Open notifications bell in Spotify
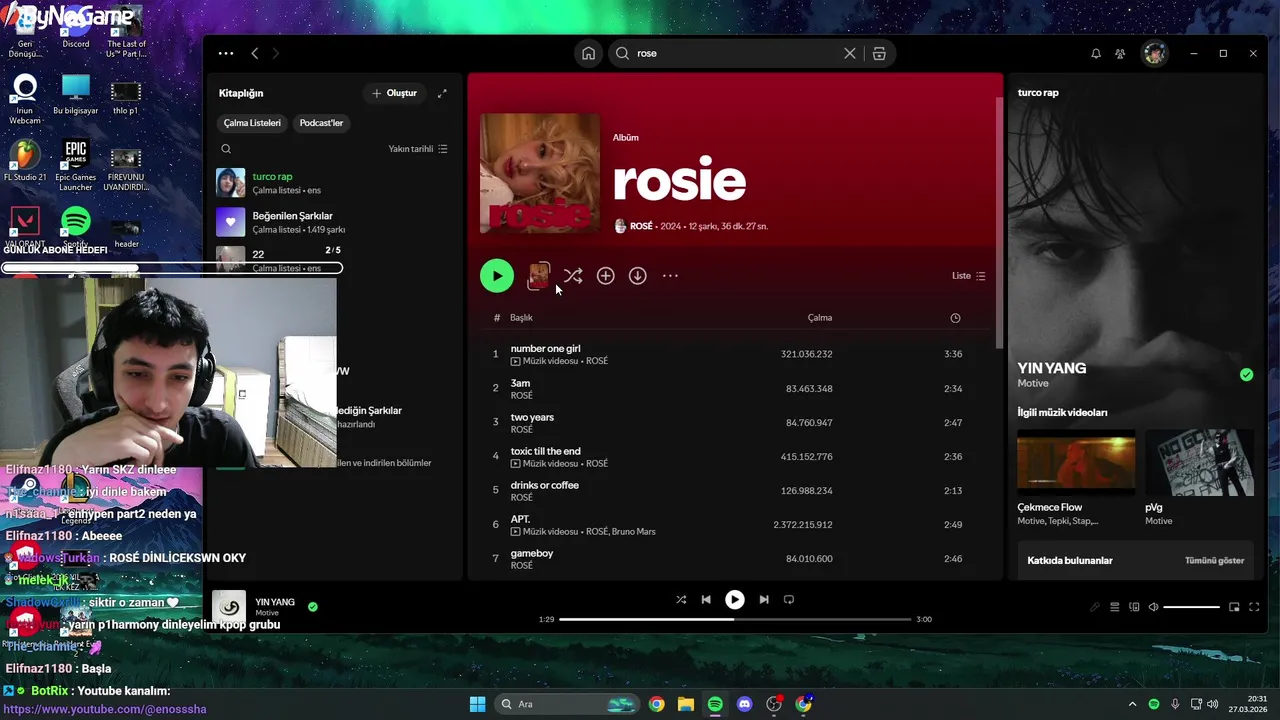 (1096, 53)
